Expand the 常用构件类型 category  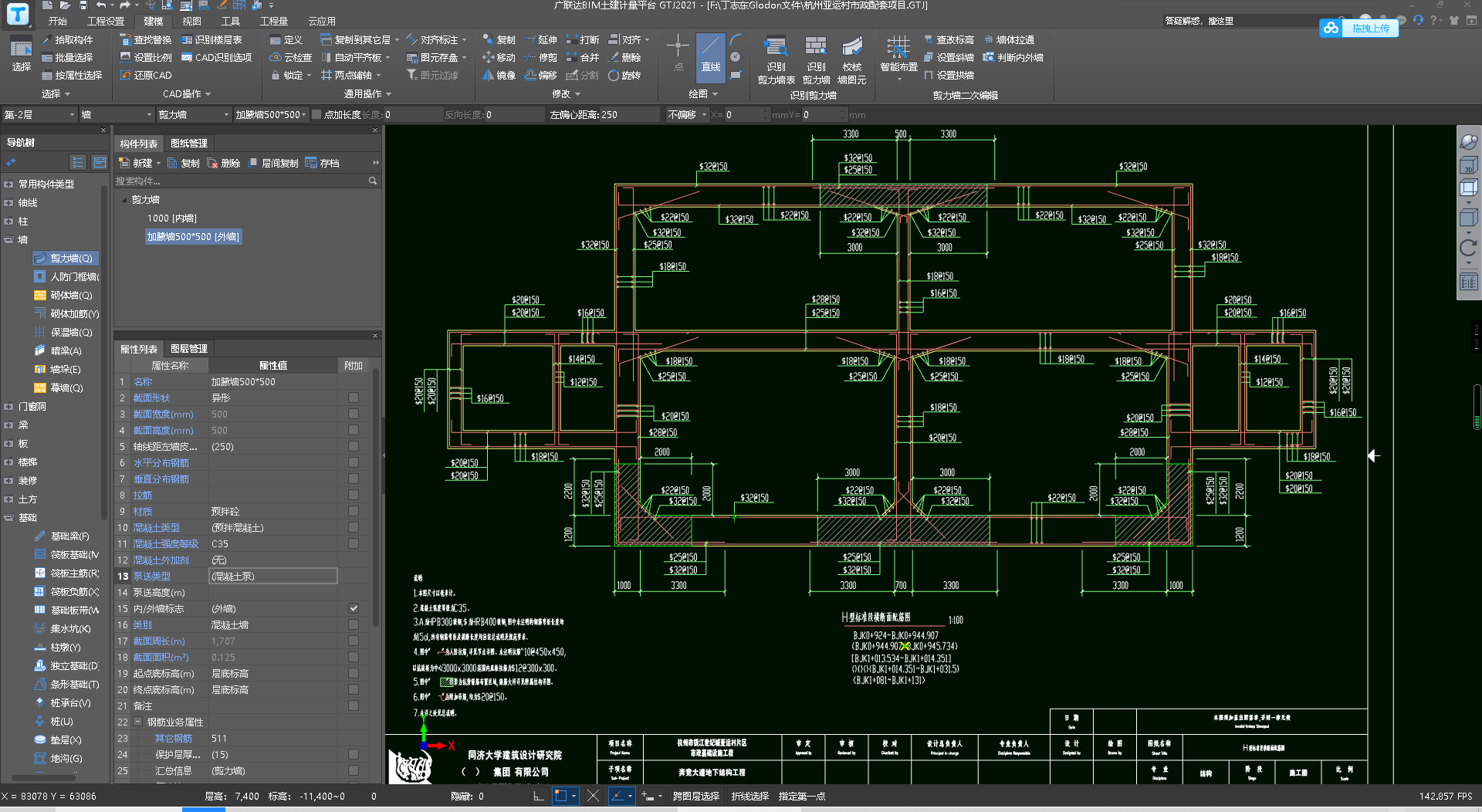coord(8,184)
